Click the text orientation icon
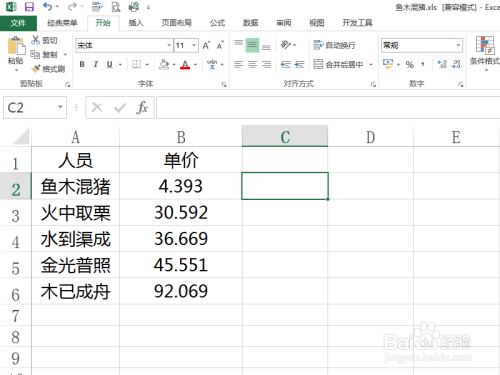This screenshot has width=500, height=375. (286, 45)
